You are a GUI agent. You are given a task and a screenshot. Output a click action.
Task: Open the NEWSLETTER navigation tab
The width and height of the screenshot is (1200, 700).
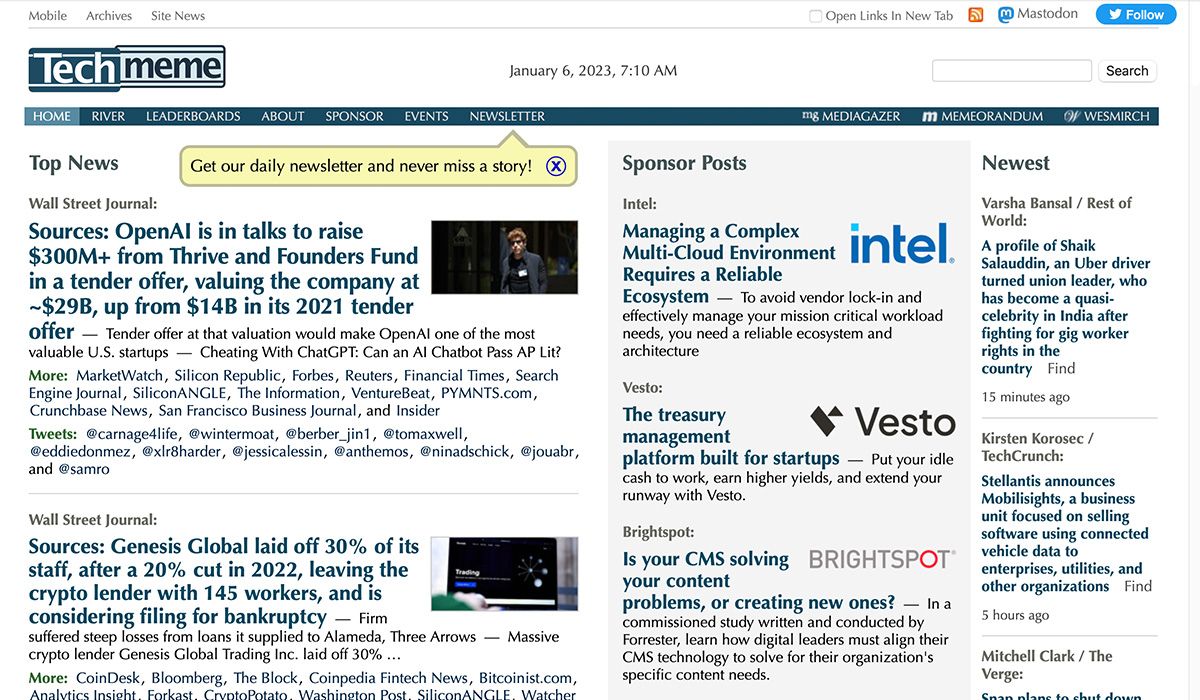[x=507, y=116]
